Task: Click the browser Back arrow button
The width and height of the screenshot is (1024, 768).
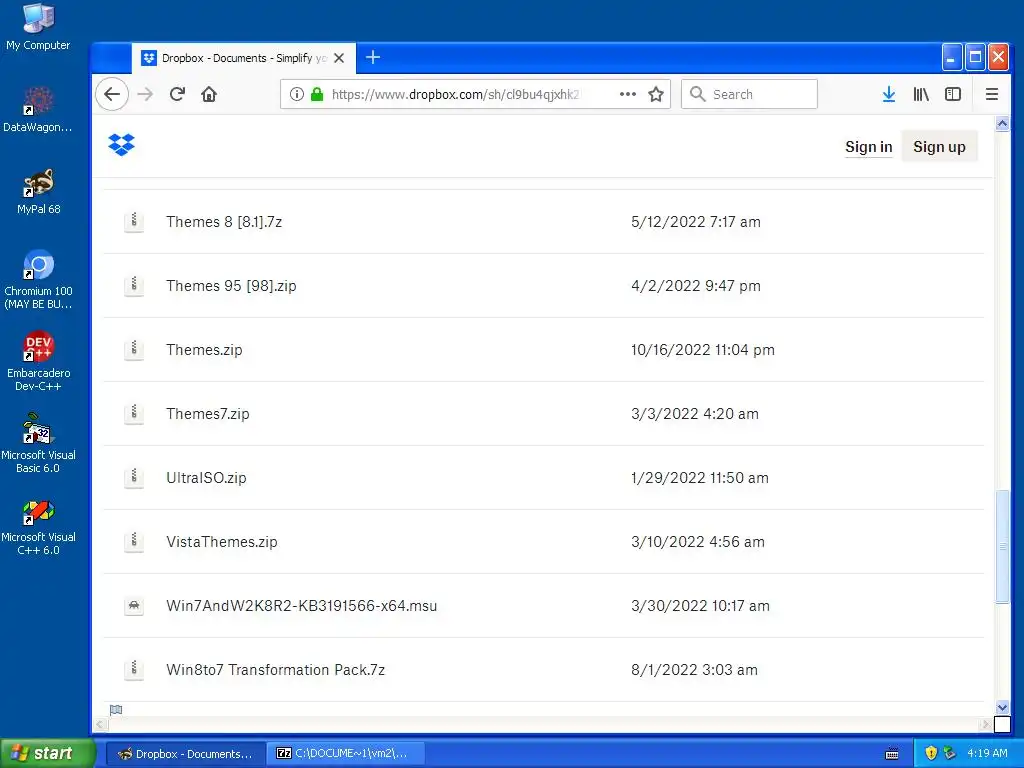Action: 112,94
